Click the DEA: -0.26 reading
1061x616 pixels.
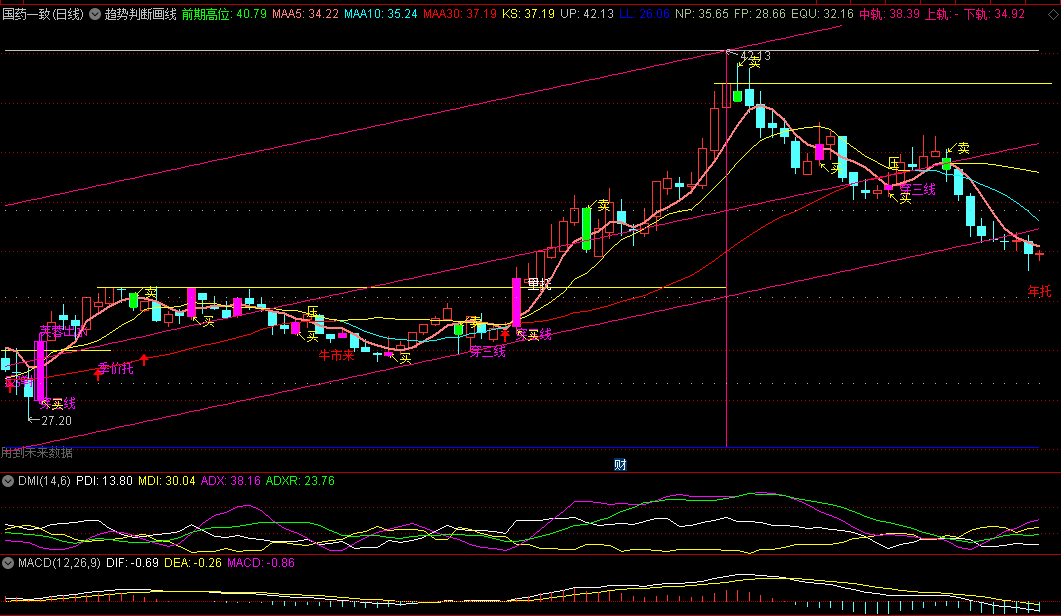pyautogui.click(x=193, y=563)
